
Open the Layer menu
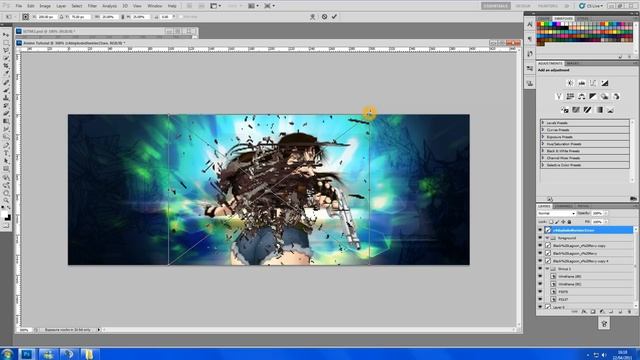[61, 6]
